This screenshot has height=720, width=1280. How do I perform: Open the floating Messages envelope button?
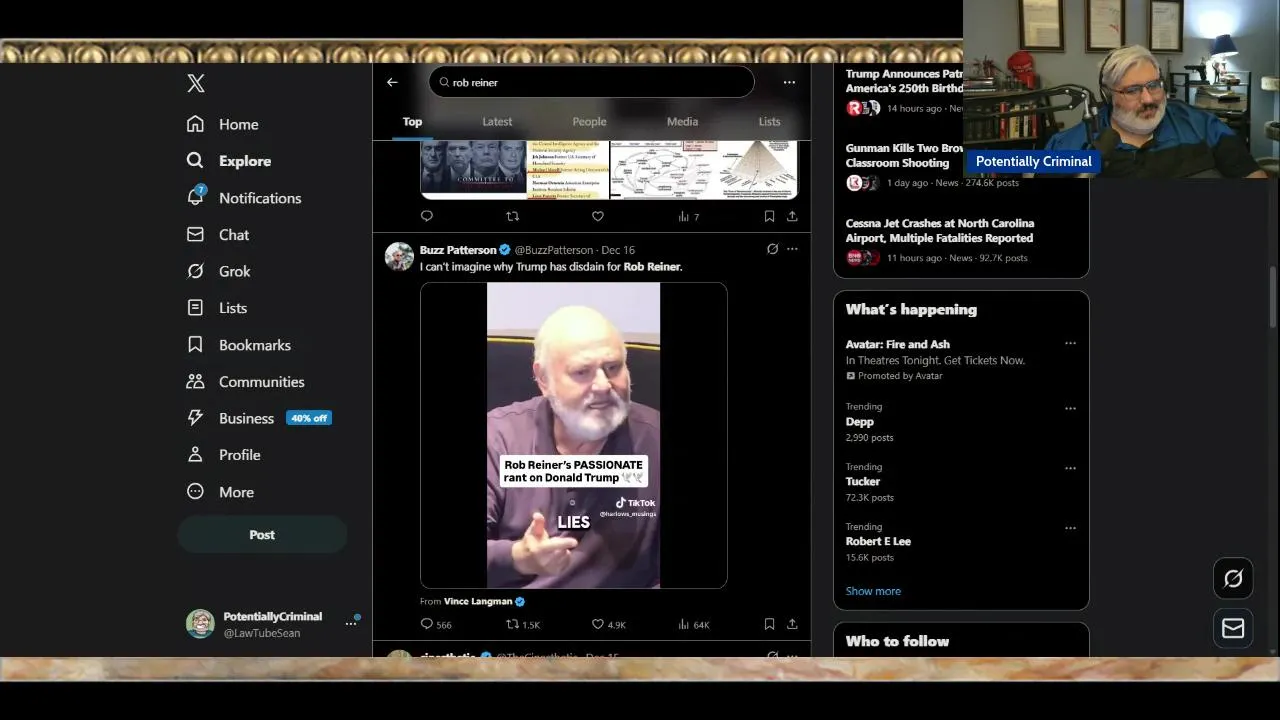click(x=1233, y=628)
